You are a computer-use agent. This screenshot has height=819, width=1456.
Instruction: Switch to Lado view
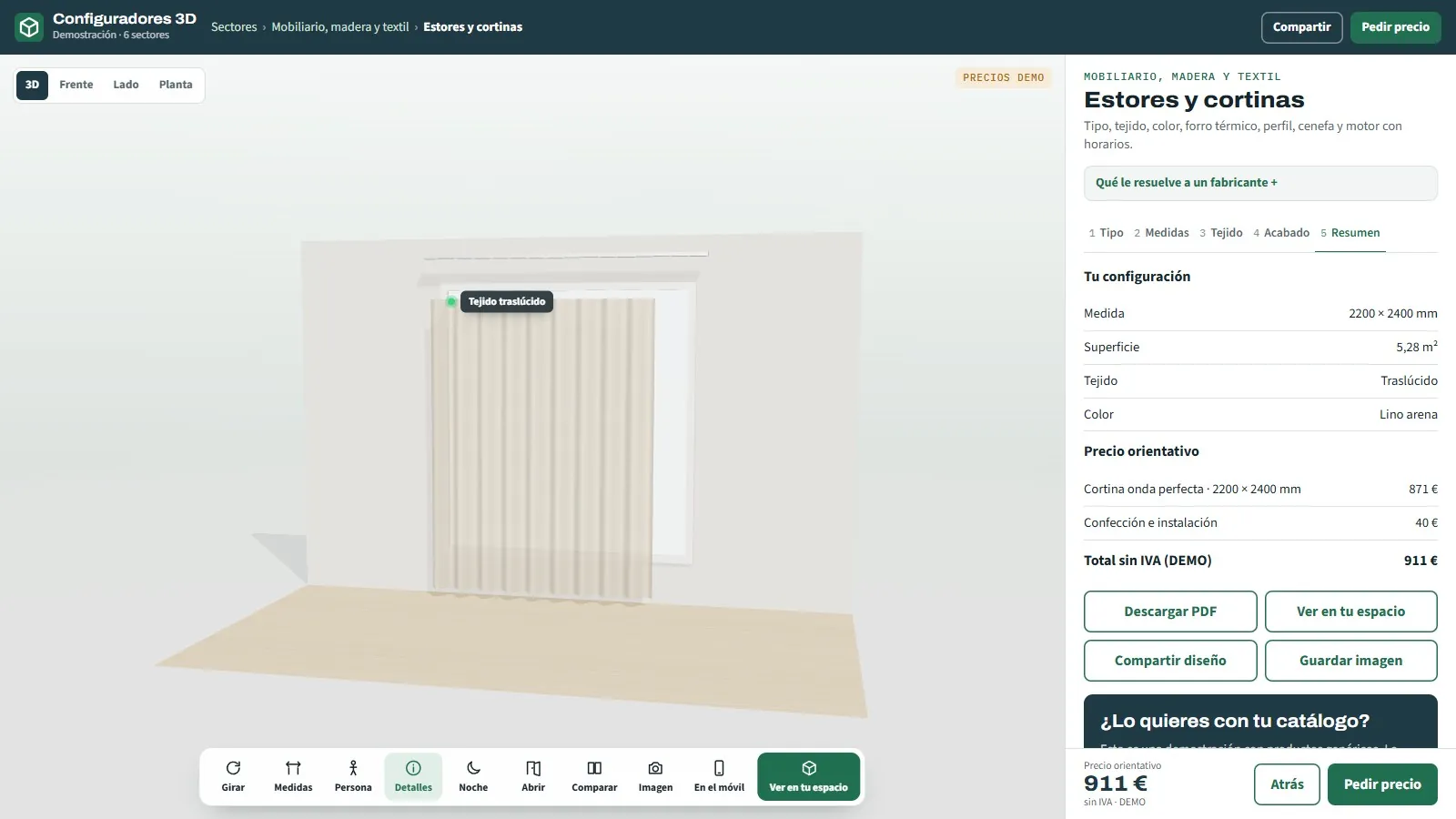pos(126,85)
